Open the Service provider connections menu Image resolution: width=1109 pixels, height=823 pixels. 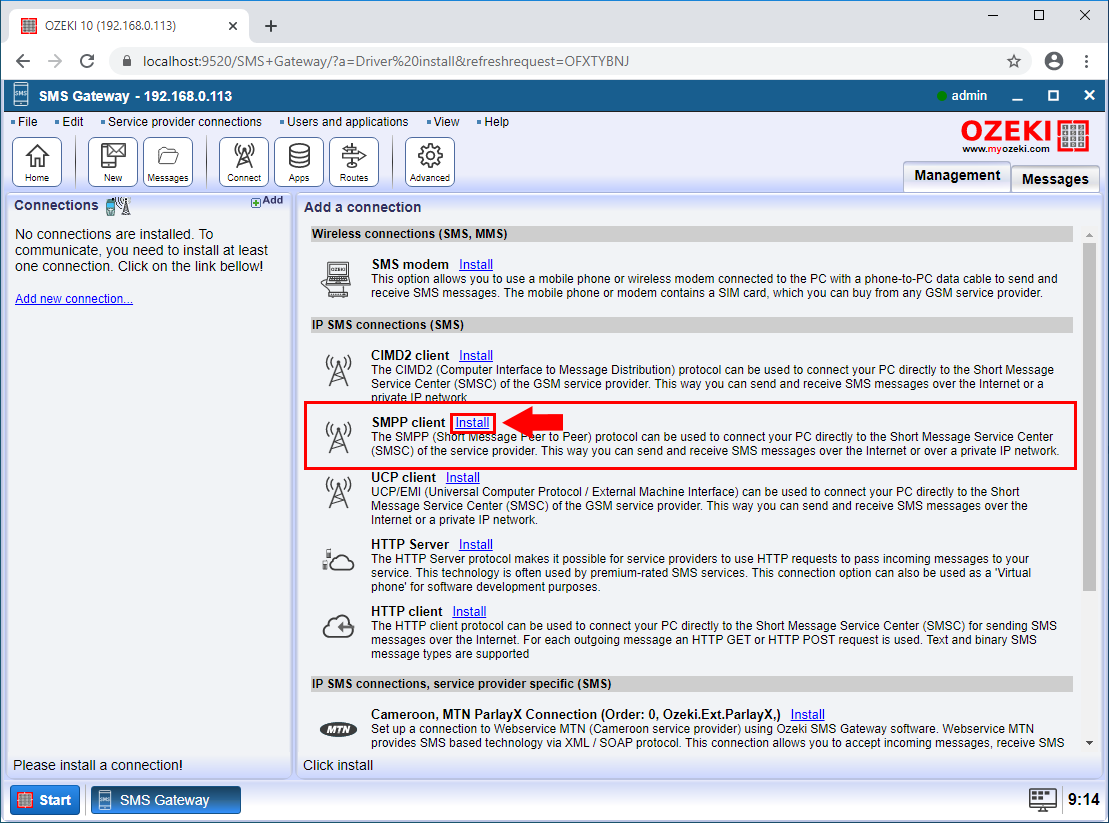pyautogui.click(x=184, y=122)
